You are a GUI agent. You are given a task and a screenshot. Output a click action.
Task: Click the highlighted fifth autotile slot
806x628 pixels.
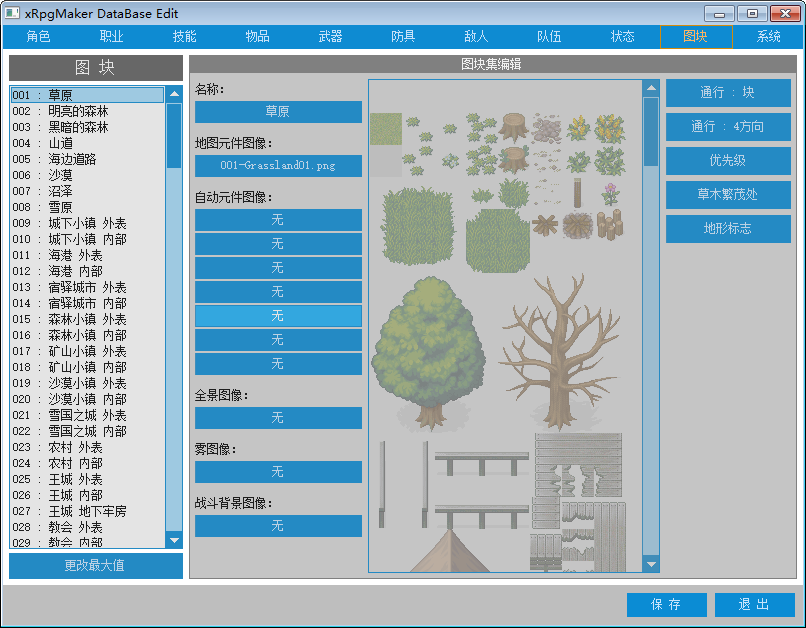278,316
